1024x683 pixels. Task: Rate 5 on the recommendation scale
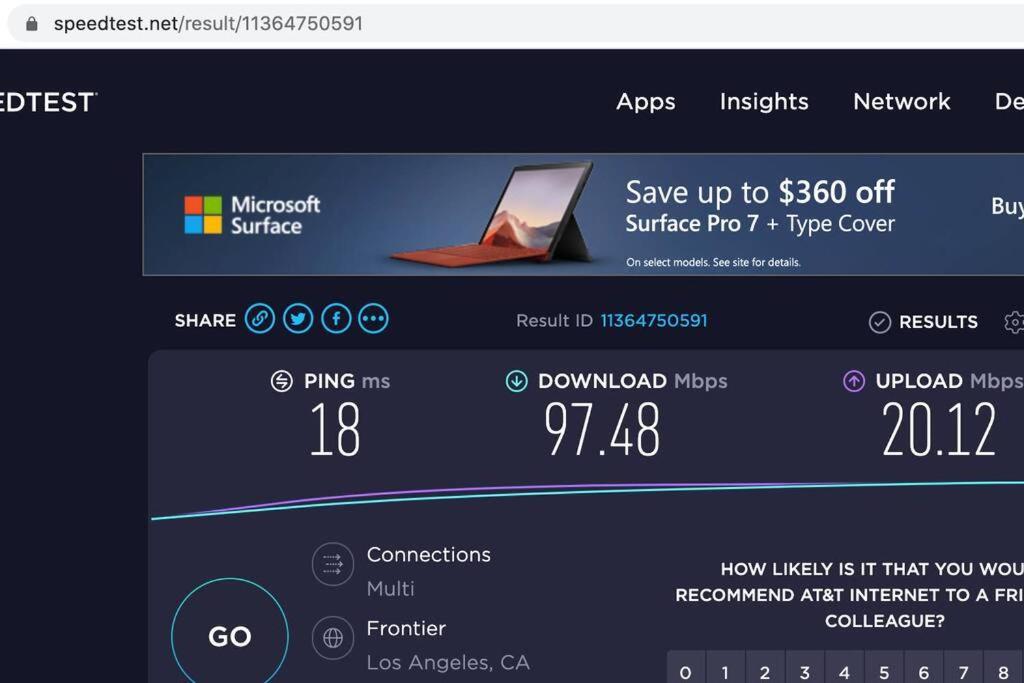[x=884, y=672]
